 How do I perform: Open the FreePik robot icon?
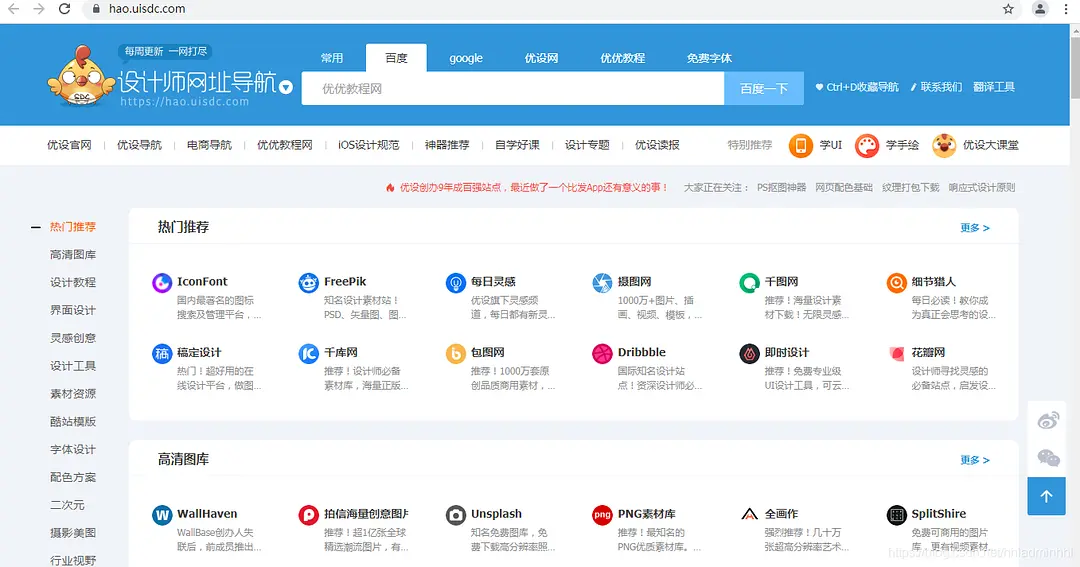pos(308,283)
